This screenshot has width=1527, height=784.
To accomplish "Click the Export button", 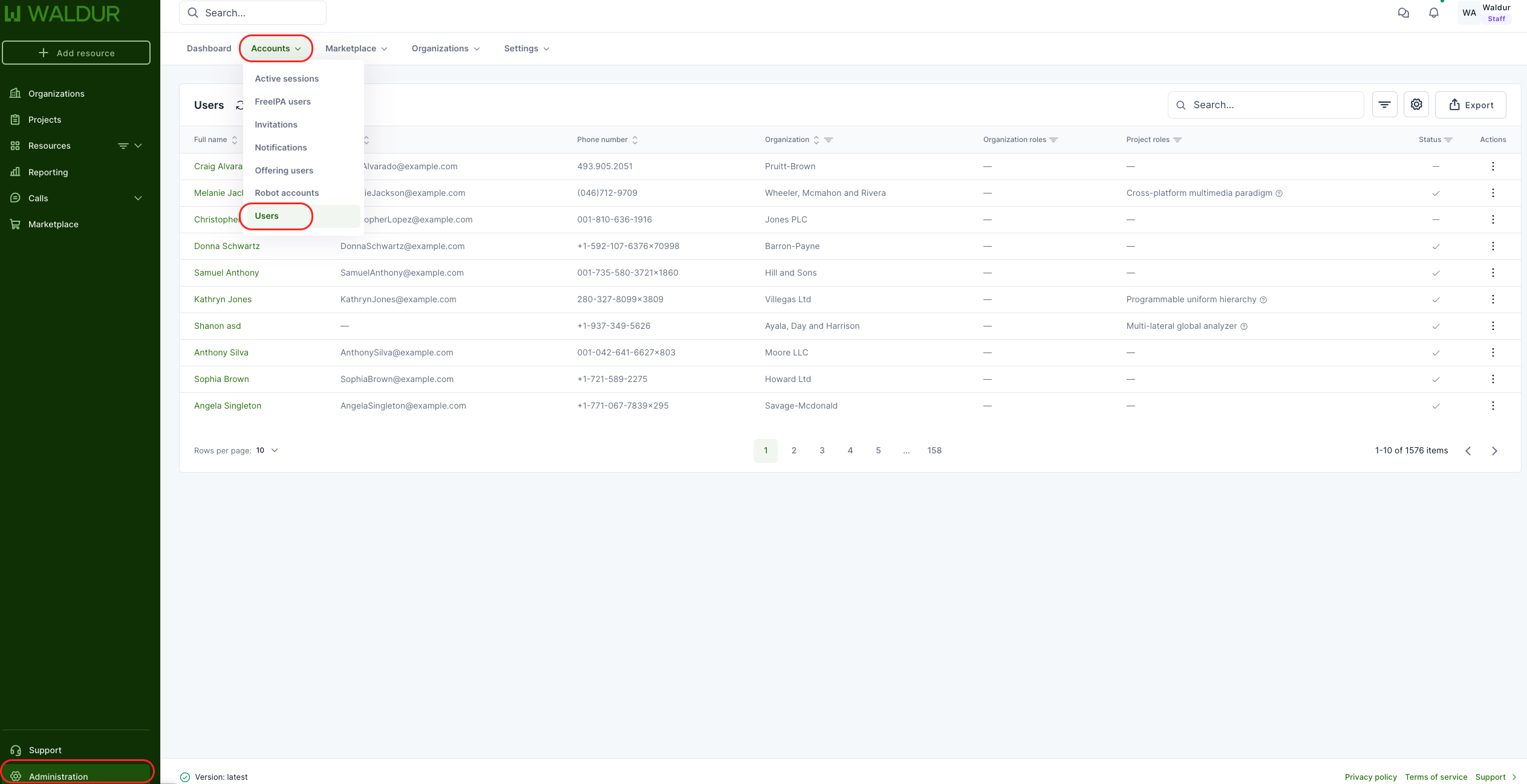I will 1470,105.
